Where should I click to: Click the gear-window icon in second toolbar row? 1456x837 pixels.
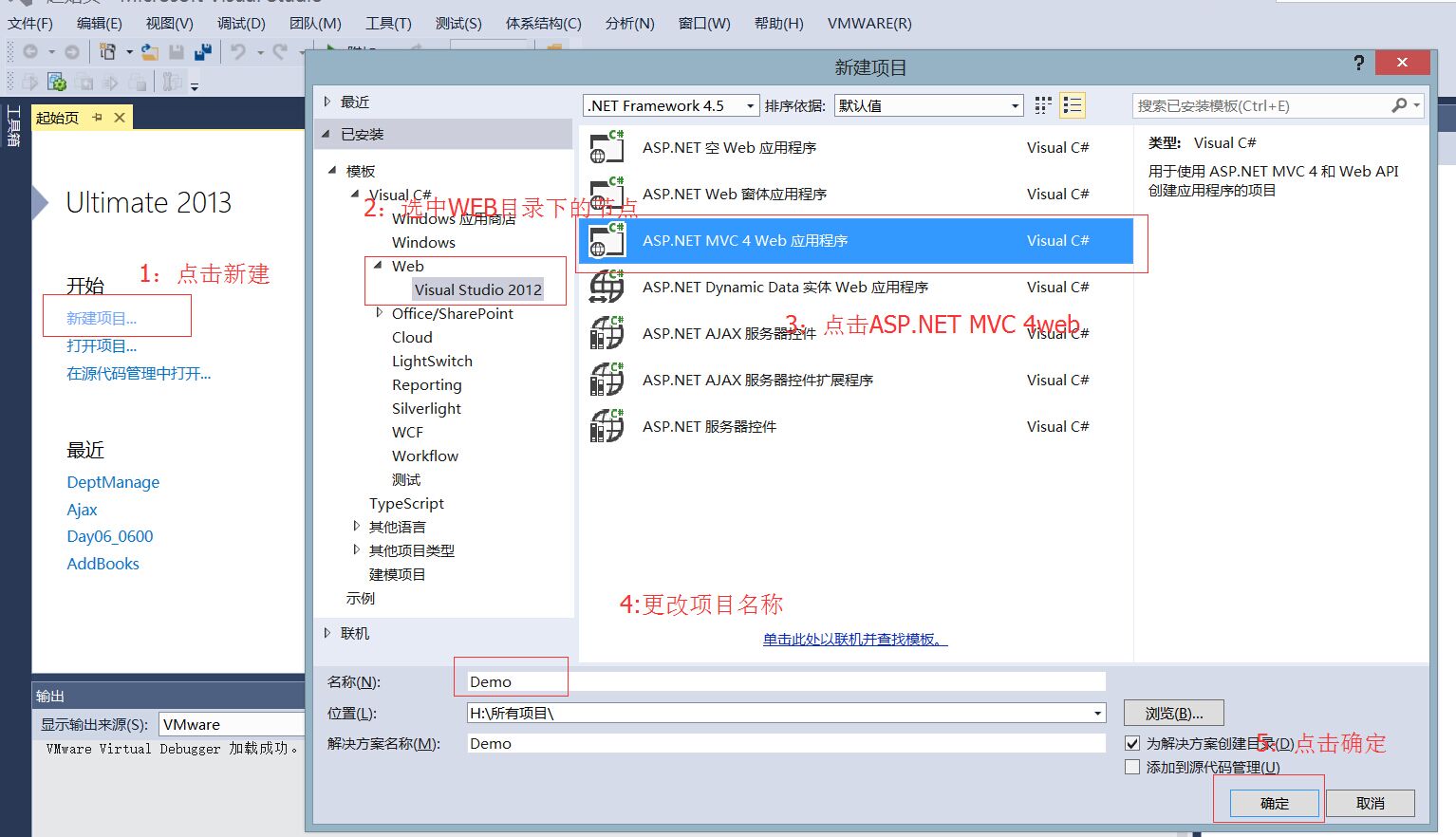pos(57,83)
